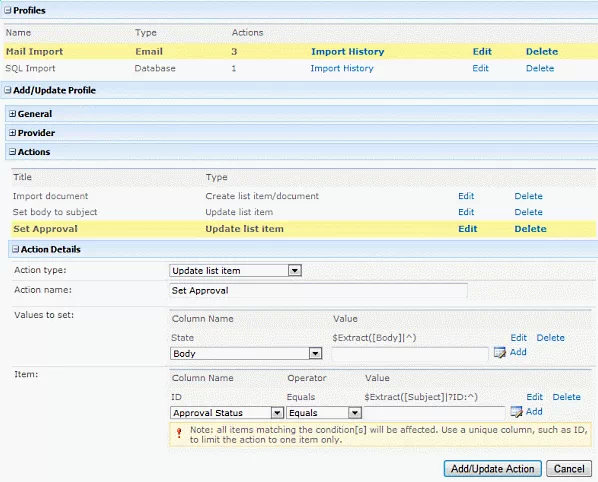The height and width of the screenshot is (482, 598).
Task: Click the add icon in the Item row
Action: click(516, 411)
